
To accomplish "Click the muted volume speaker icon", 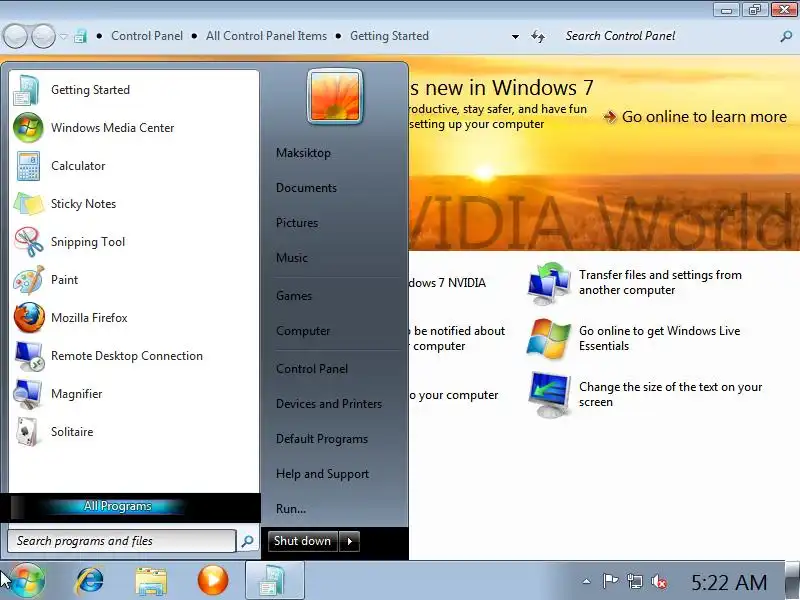I will (x=659, y=581).
